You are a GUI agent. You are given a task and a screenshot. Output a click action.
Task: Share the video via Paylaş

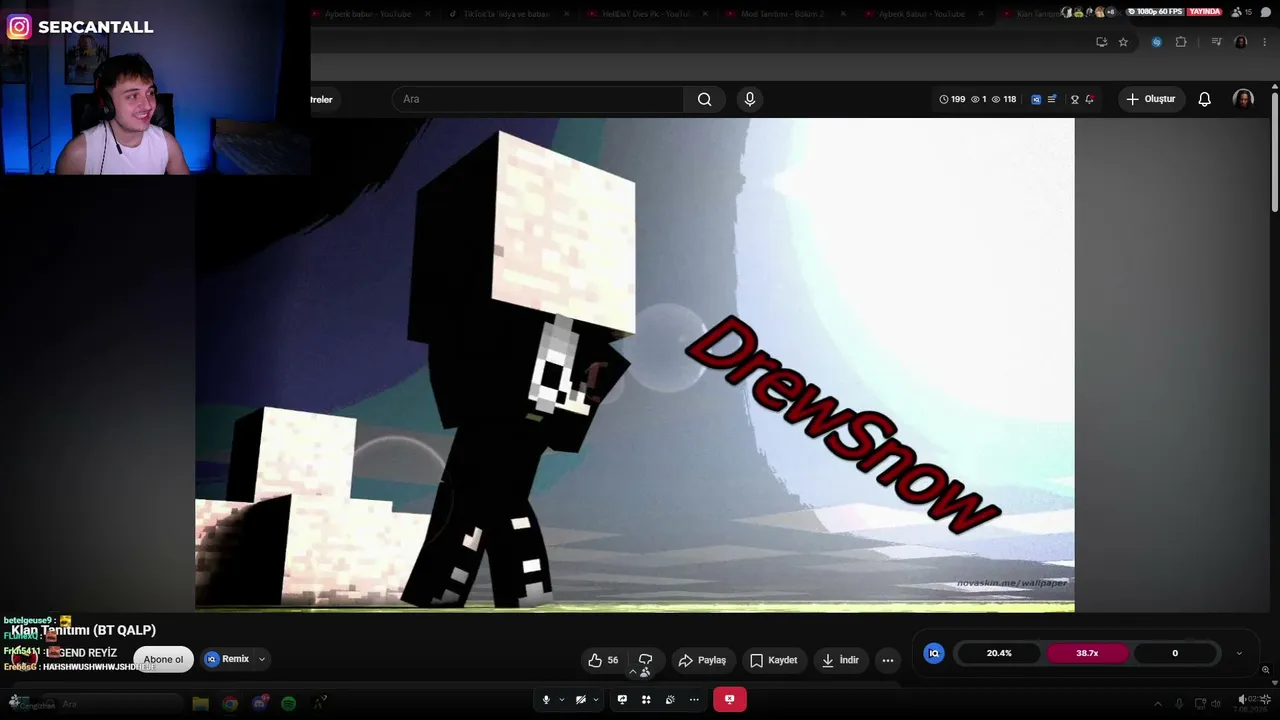click(702, 660)
